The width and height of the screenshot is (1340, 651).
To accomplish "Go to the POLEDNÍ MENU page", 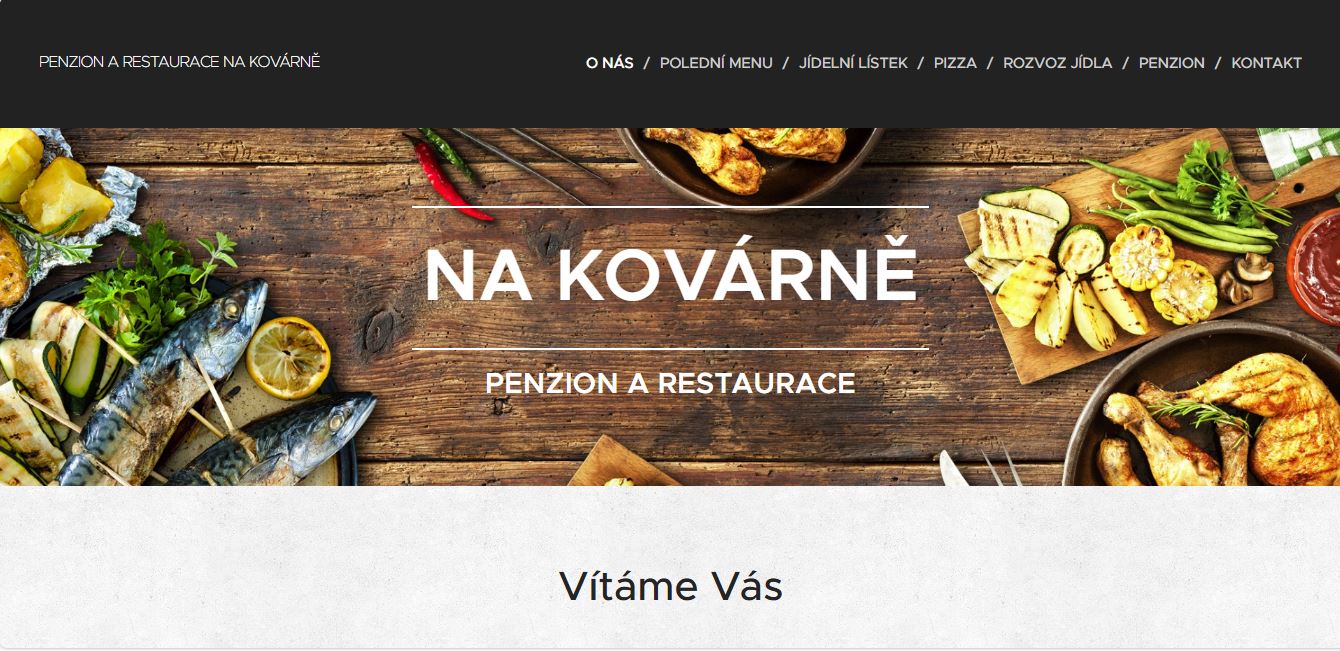I will [716, 63].
